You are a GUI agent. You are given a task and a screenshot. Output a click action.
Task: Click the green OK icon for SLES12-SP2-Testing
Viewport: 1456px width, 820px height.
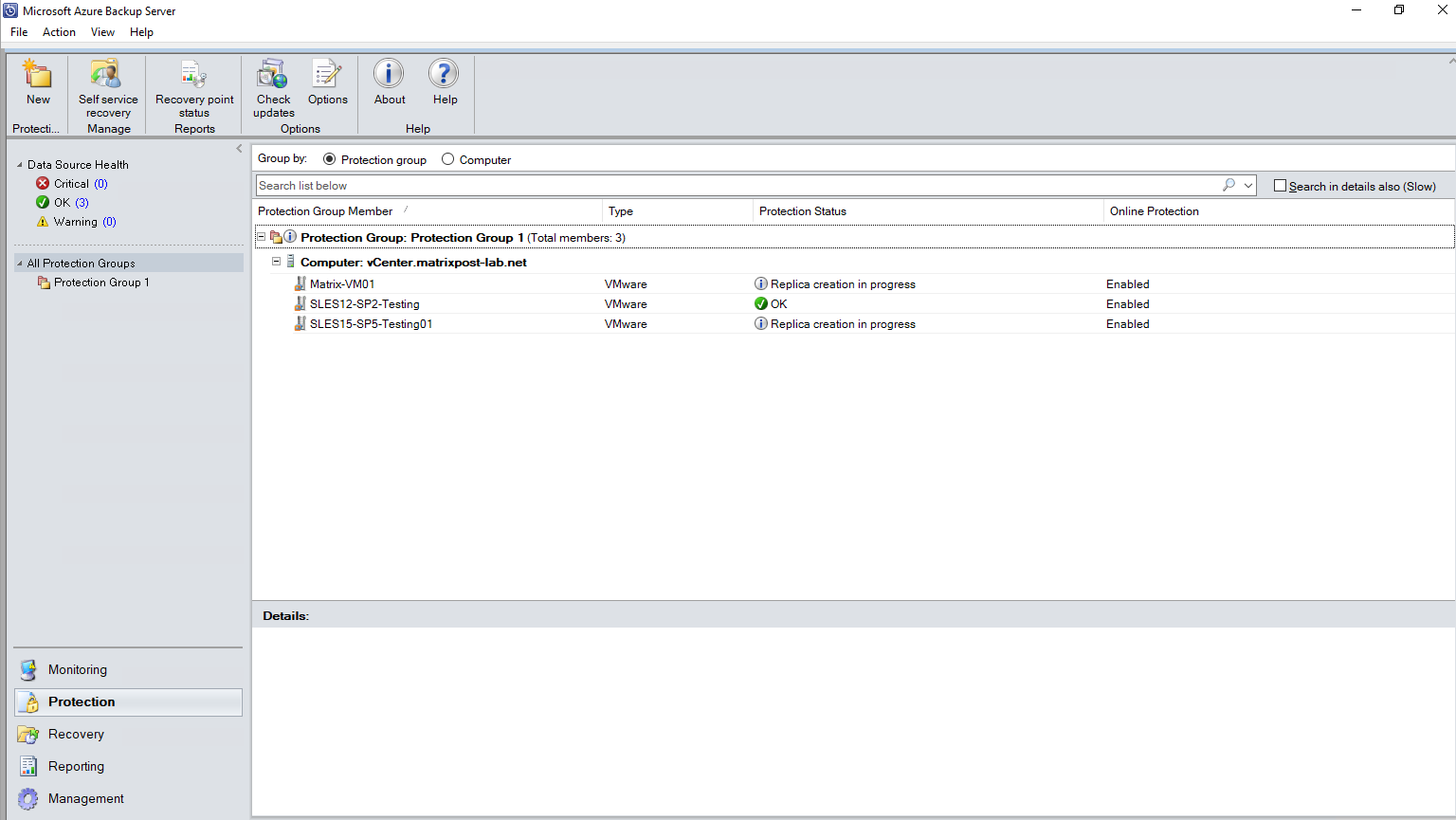tap(760, 303)
